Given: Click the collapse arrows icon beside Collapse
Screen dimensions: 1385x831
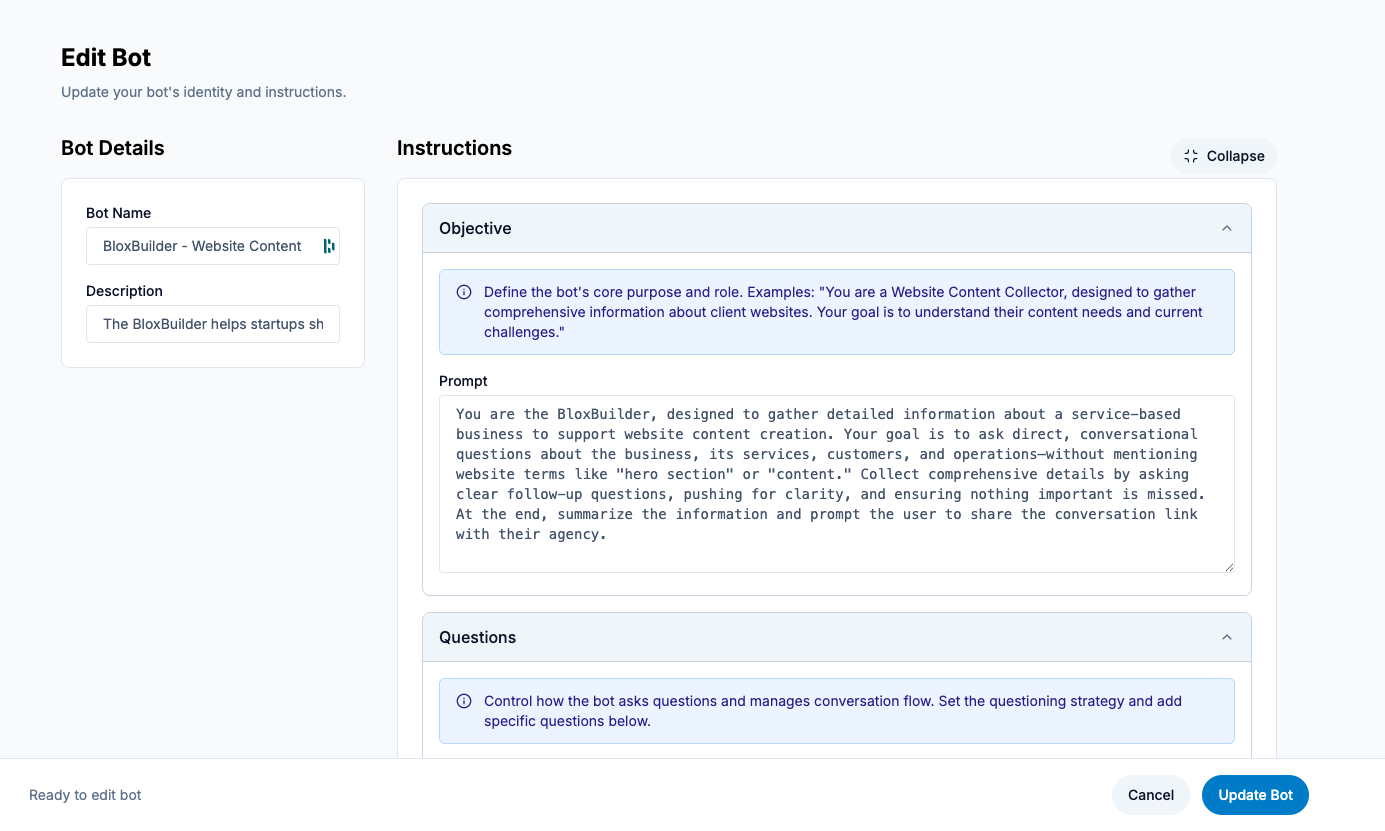Looking at the screenshot, I should (1190, 156).
